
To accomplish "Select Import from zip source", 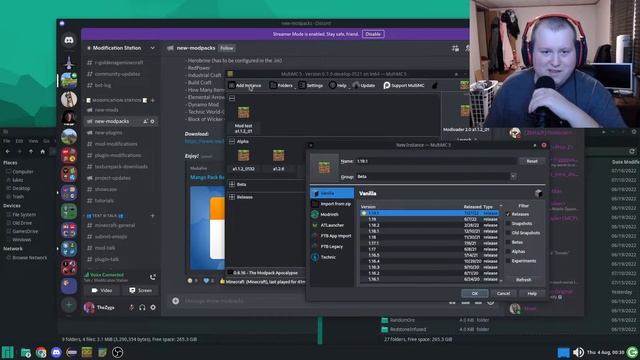I will tap(332, 204).
